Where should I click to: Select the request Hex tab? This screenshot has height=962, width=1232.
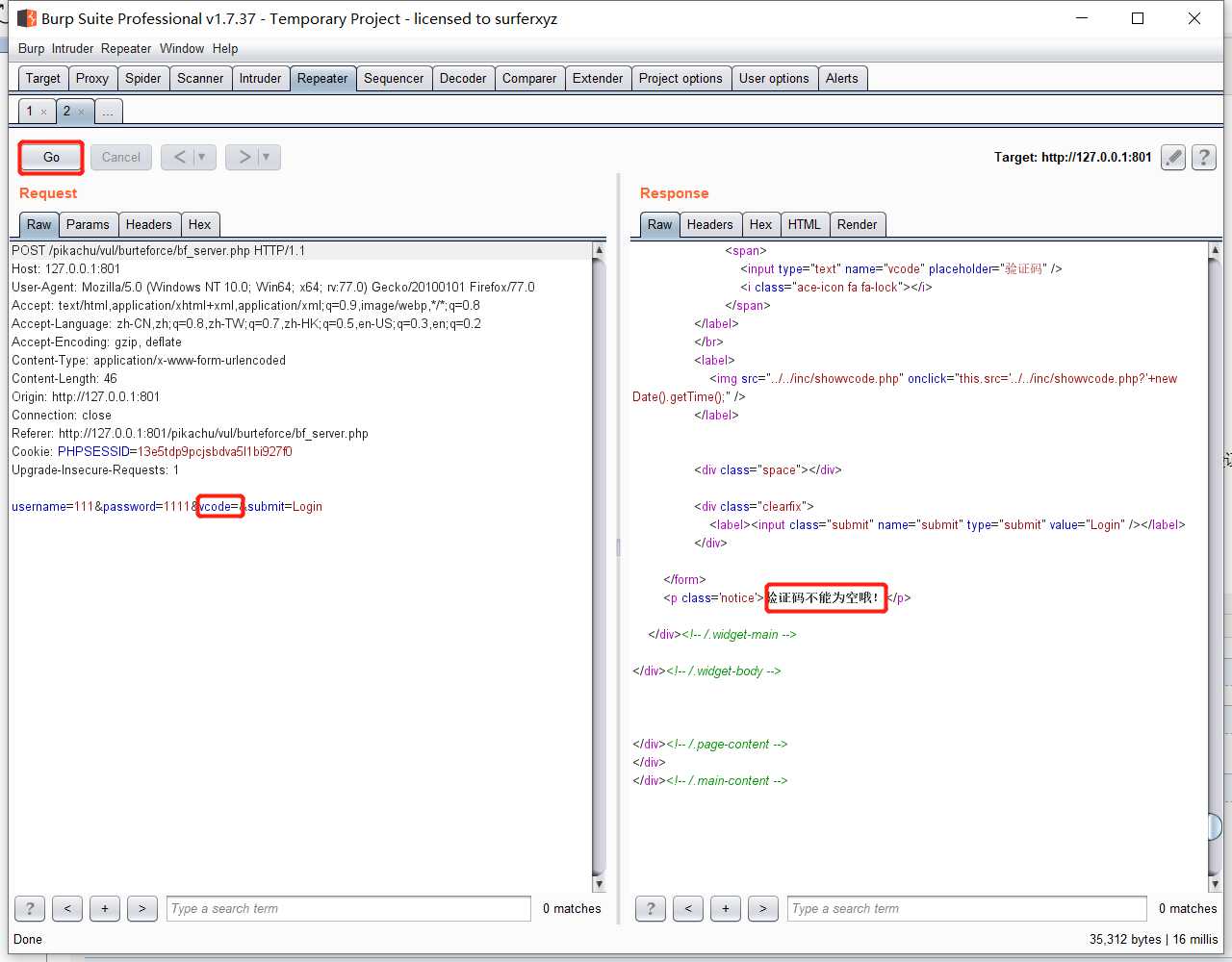click(x=200, y=224)
